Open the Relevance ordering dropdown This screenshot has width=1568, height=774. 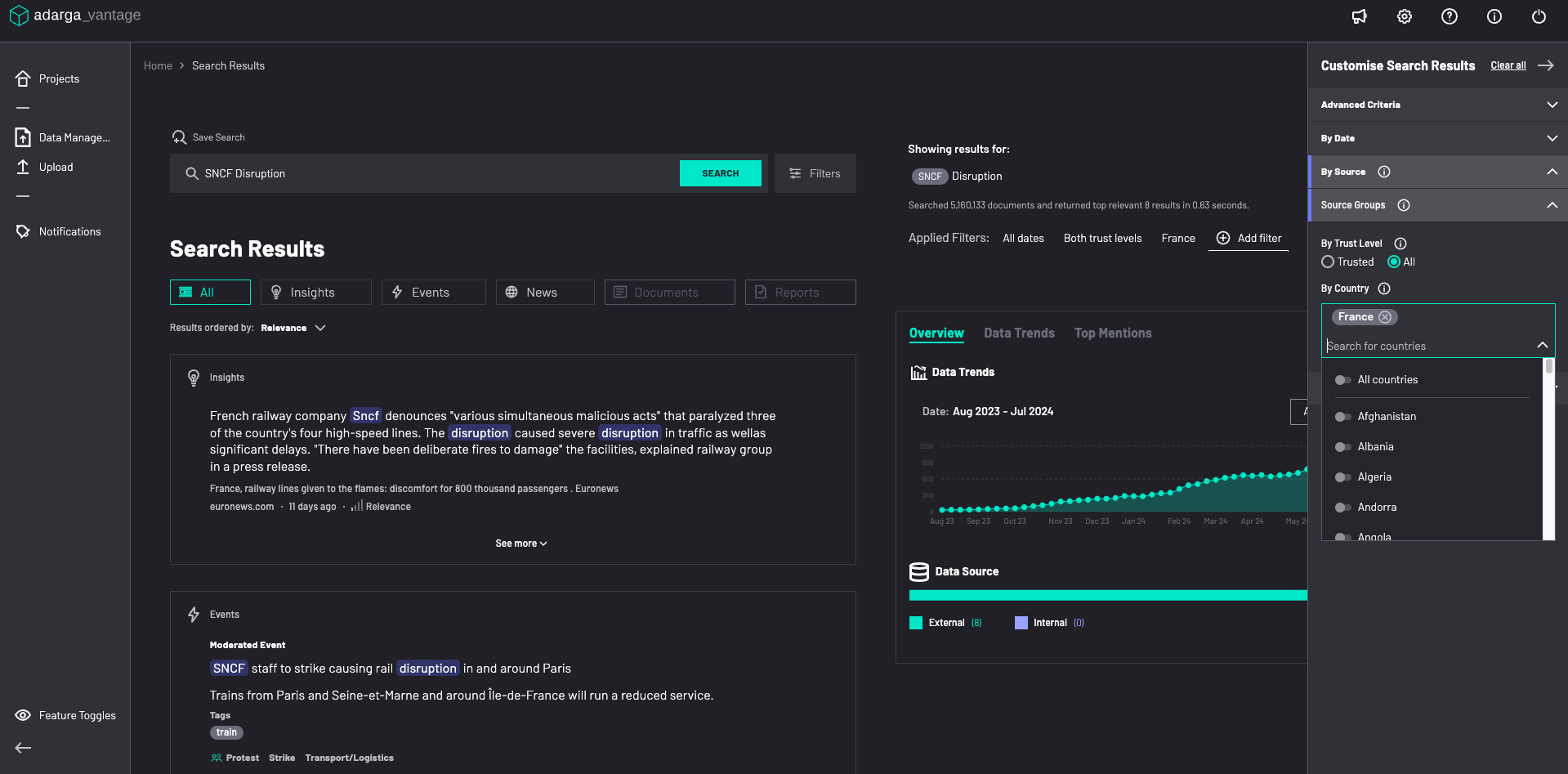(293, 328)
